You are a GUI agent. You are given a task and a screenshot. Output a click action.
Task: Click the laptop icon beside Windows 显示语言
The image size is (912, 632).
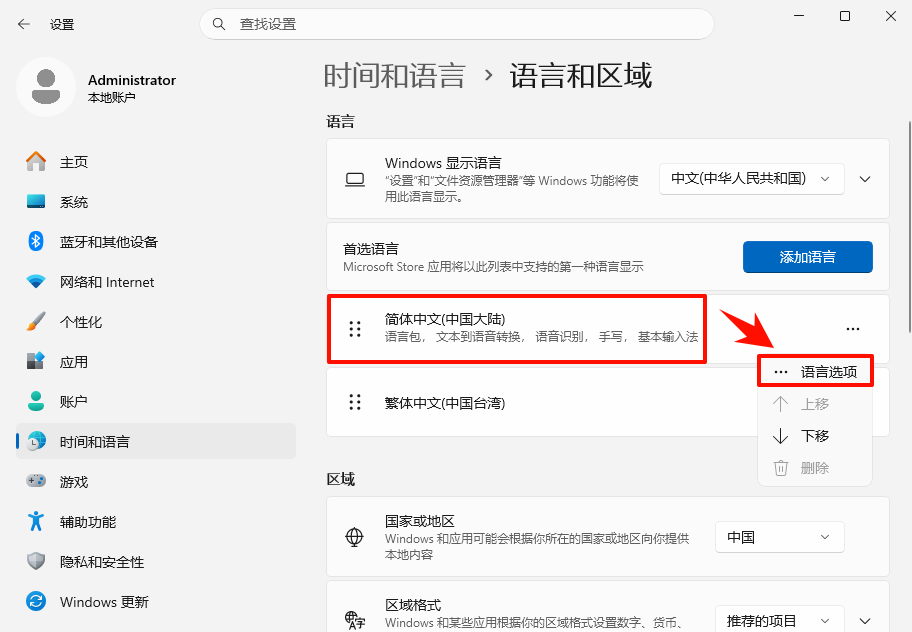tap(355, 180)
